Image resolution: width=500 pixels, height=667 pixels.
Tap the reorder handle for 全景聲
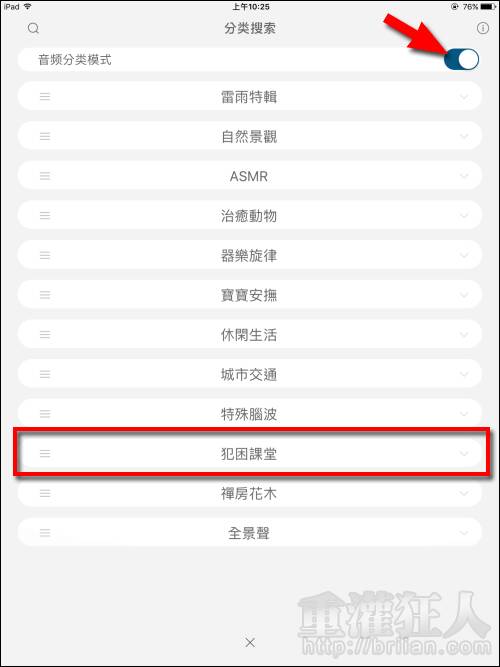click(45, 533)
